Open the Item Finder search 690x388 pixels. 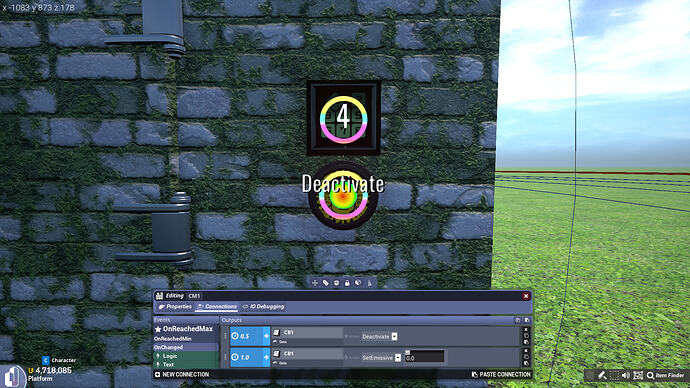665,375
